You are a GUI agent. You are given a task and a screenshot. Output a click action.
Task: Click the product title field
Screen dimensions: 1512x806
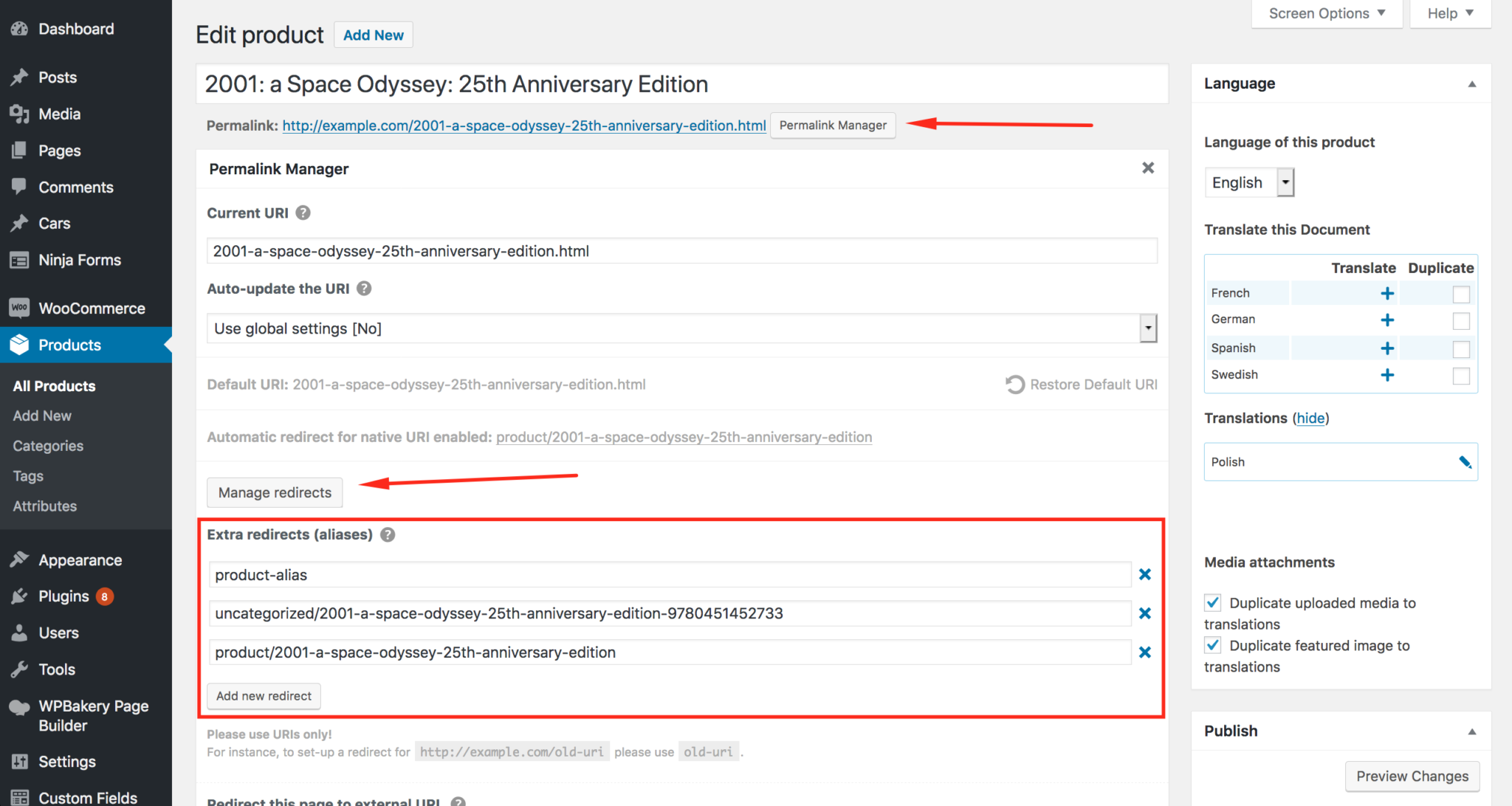681,84
